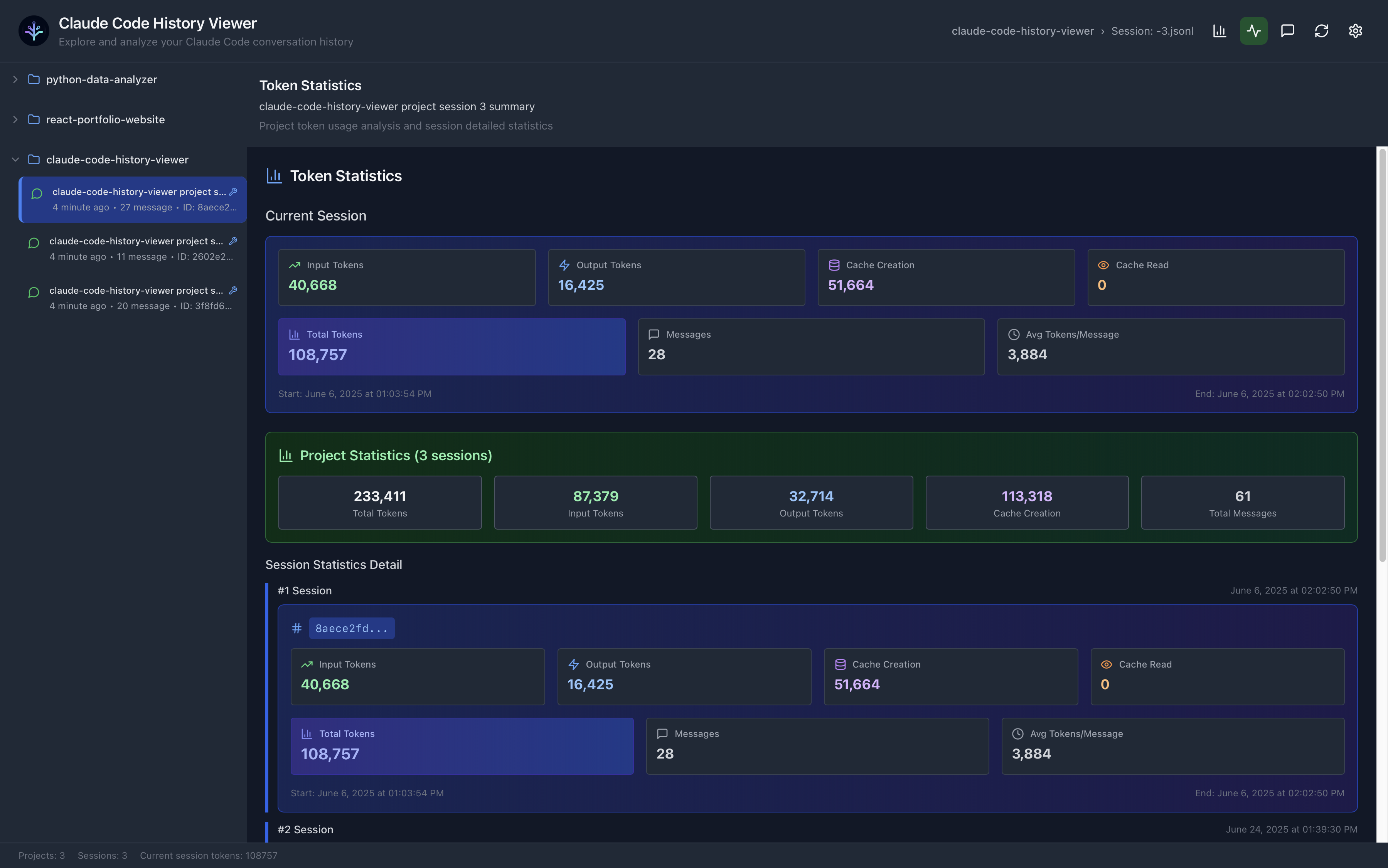Click the Total Tokens card in #1 Session
The image size is (1388, 868).
coord(462,746)
